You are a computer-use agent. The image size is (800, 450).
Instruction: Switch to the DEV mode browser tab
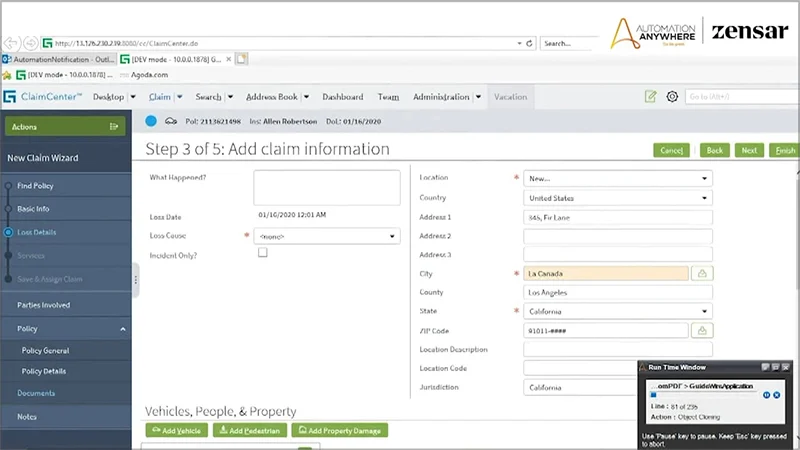[177, 59]
